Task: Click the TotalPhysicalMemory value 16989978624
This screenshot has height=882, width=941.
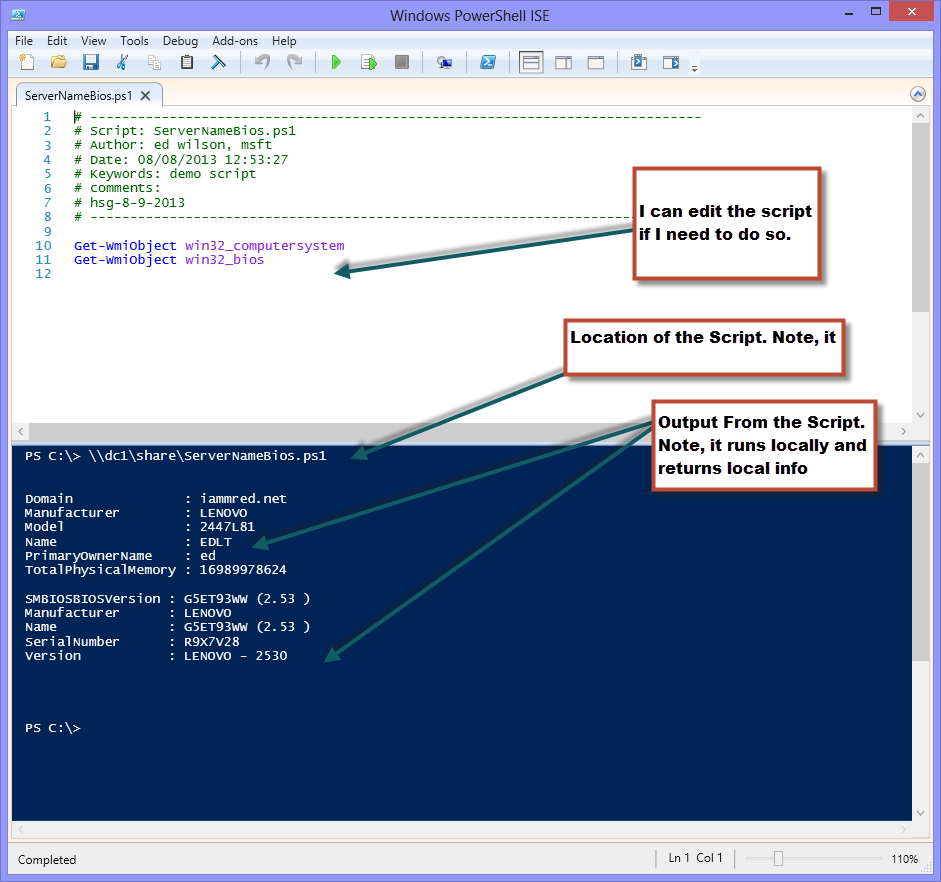Action: point(243,570)
